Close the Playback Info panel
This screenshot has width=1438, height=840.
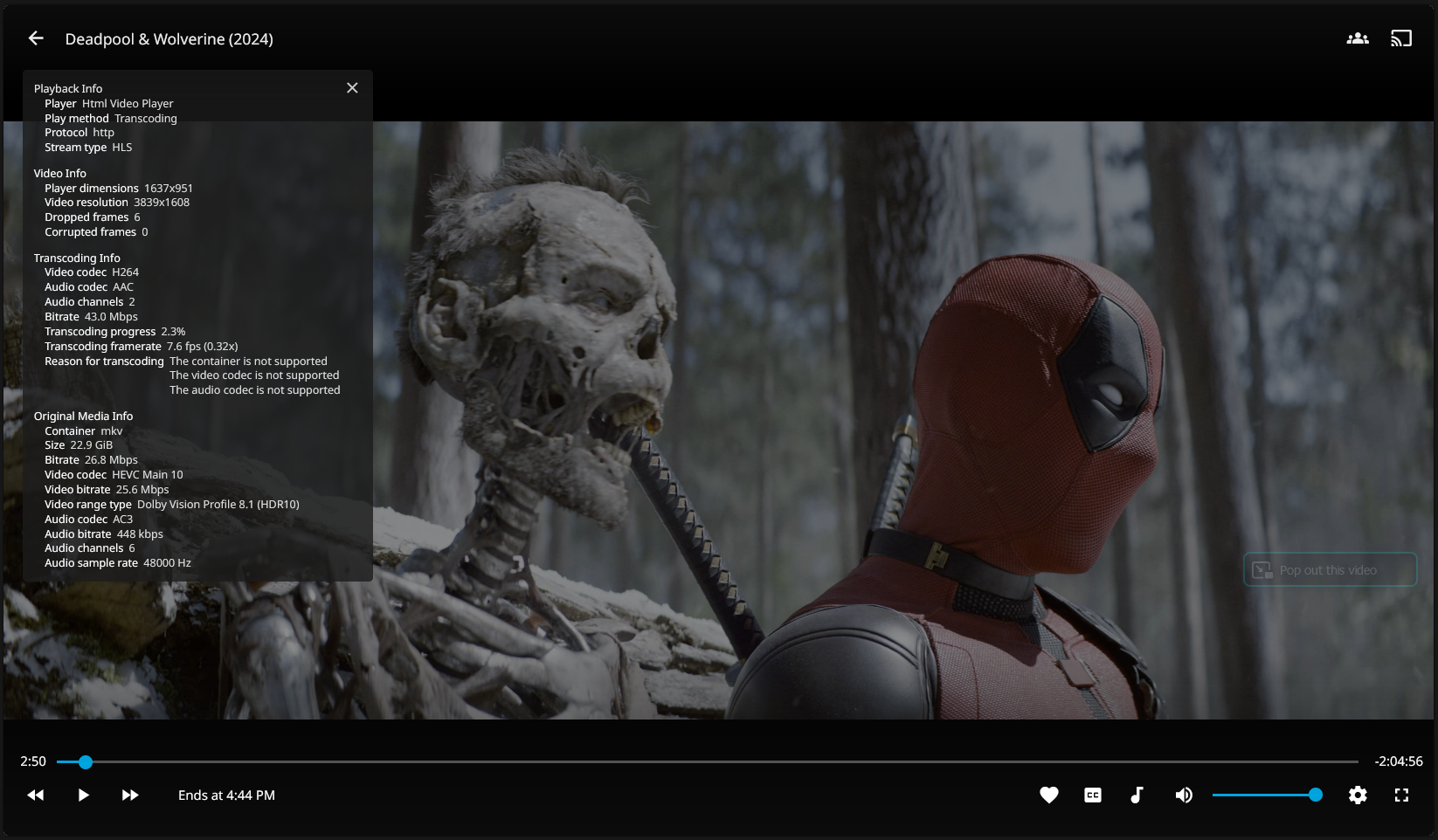click(x=352, y=88)
